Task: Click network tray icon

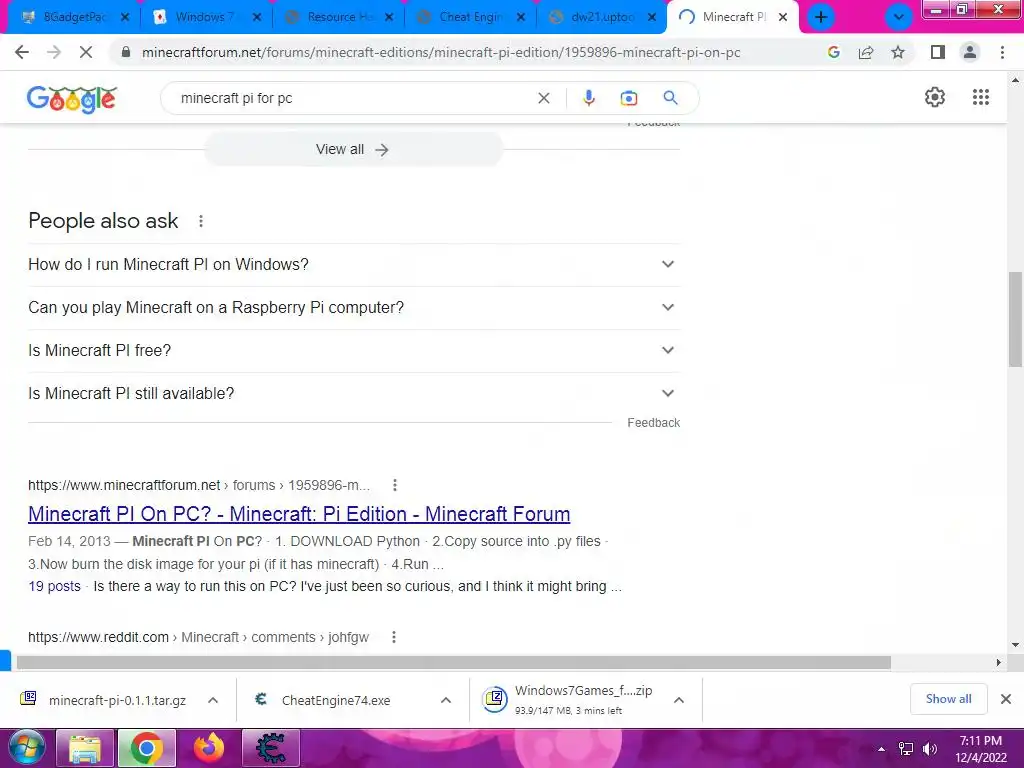Action: pyautogui.click(x=906, y=749)
